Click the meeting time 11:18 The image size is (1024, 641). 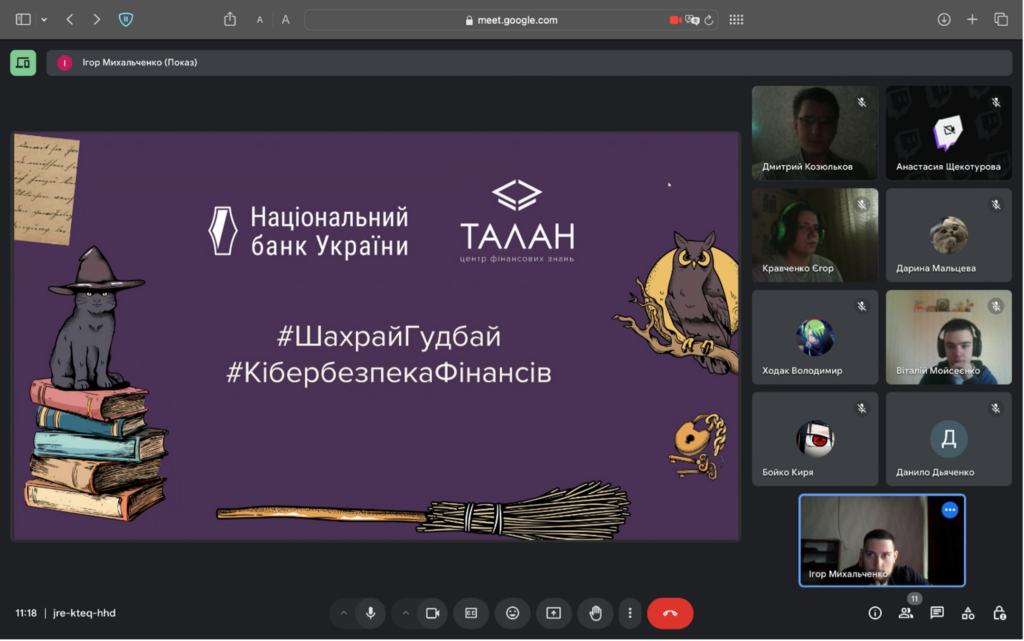[26, 613]
